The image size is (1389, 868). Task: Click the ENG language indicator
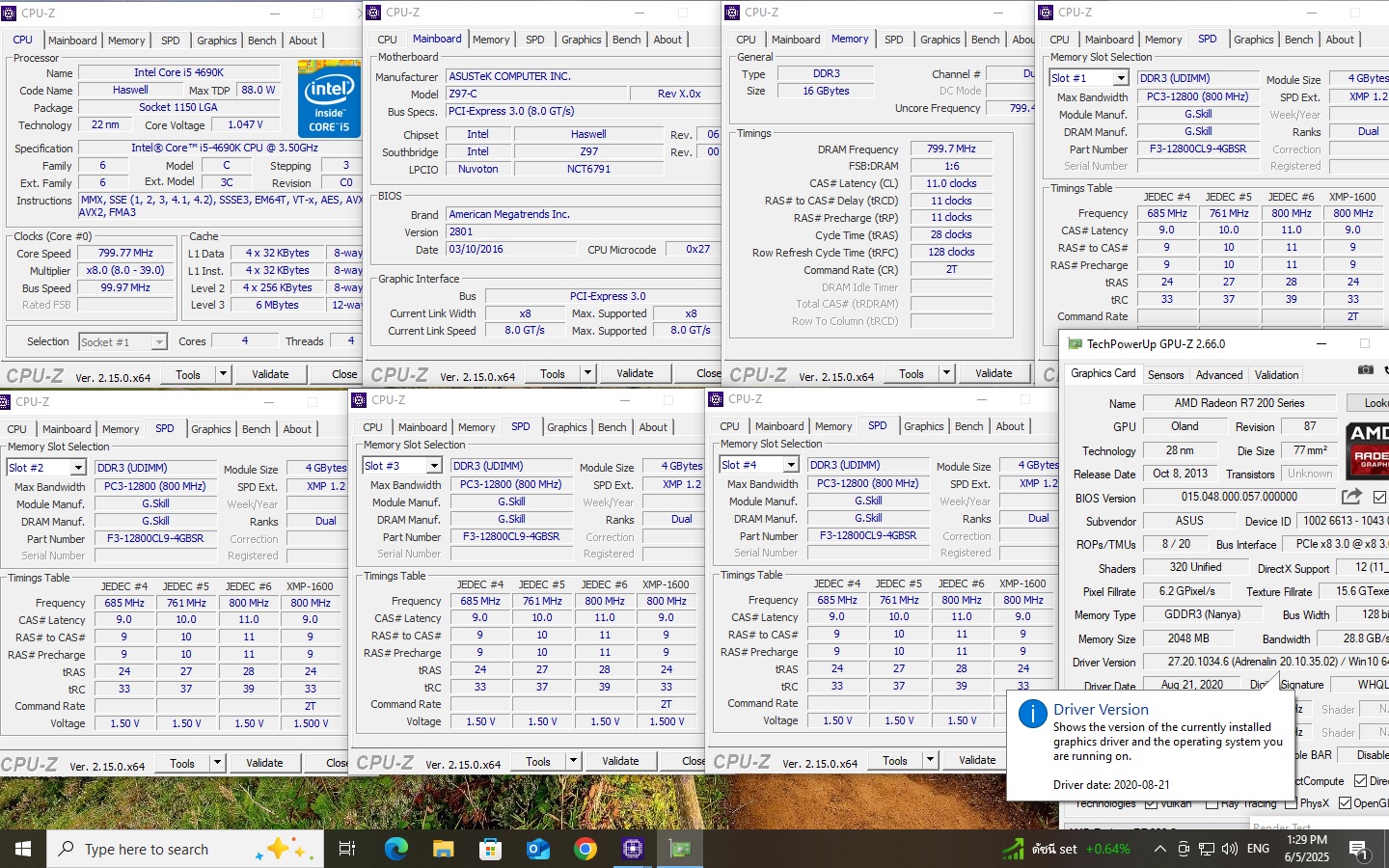pos(1258,849)
